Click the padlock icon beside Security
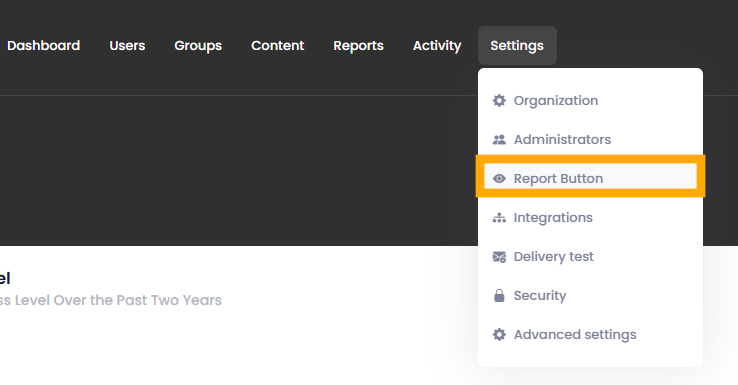Viewport: 738px width, 385px height. pos(499,296)
